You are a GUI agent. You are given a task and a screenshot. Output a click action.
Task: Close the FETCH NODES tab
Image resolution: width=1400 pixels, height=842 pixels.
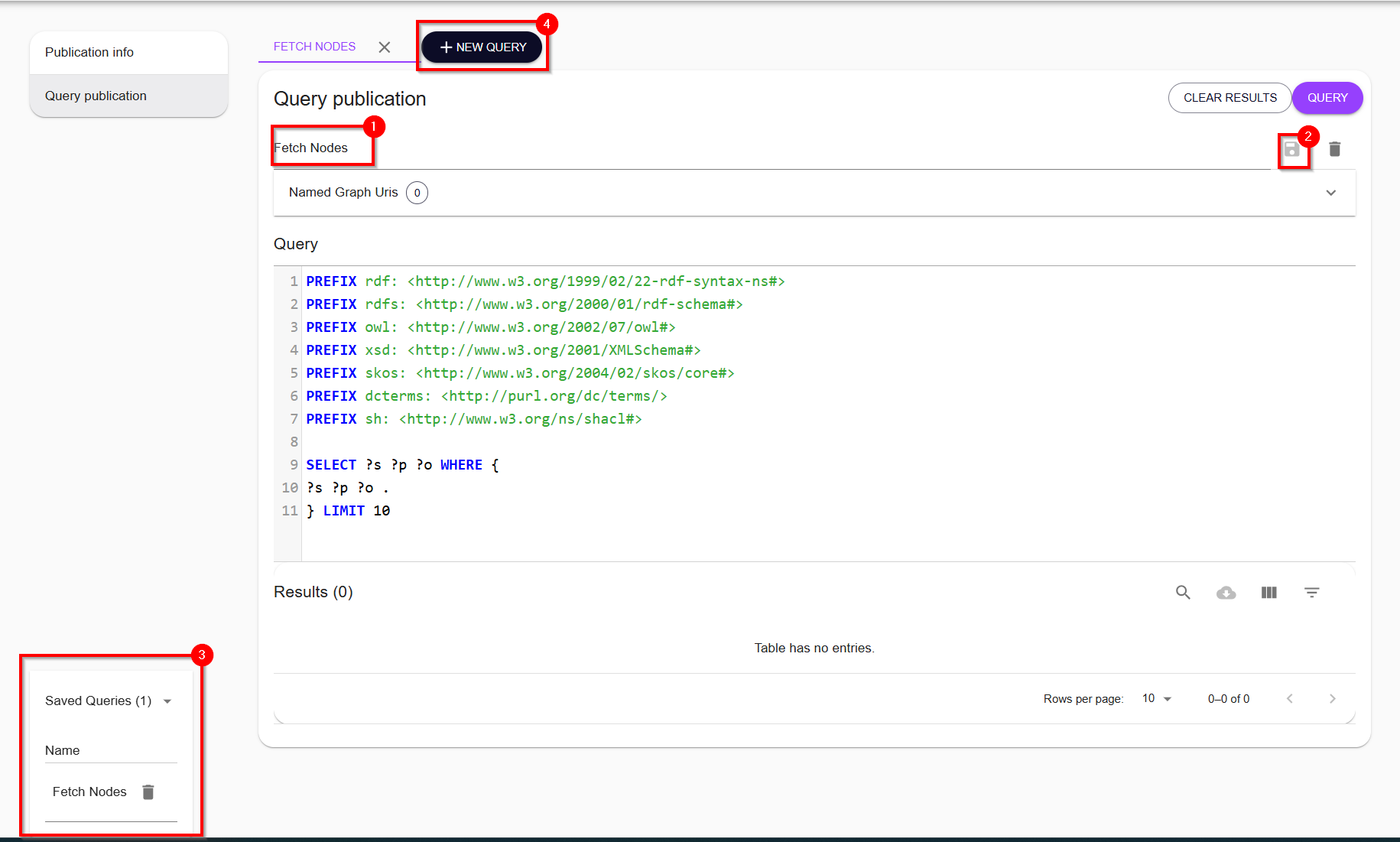click(x=385, y=47)
